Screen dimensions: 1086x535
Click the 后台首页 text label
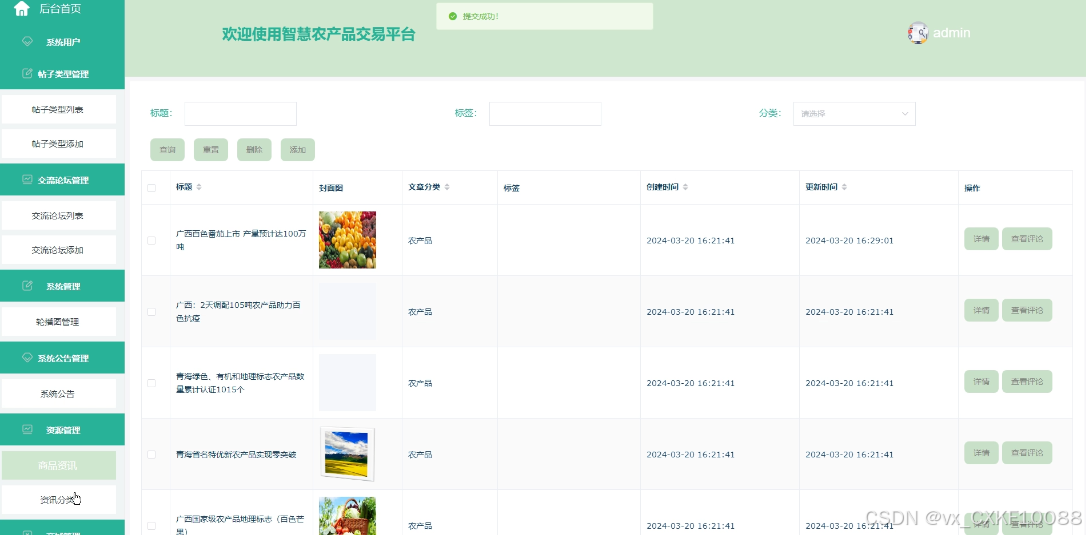(x=60, y=9)
